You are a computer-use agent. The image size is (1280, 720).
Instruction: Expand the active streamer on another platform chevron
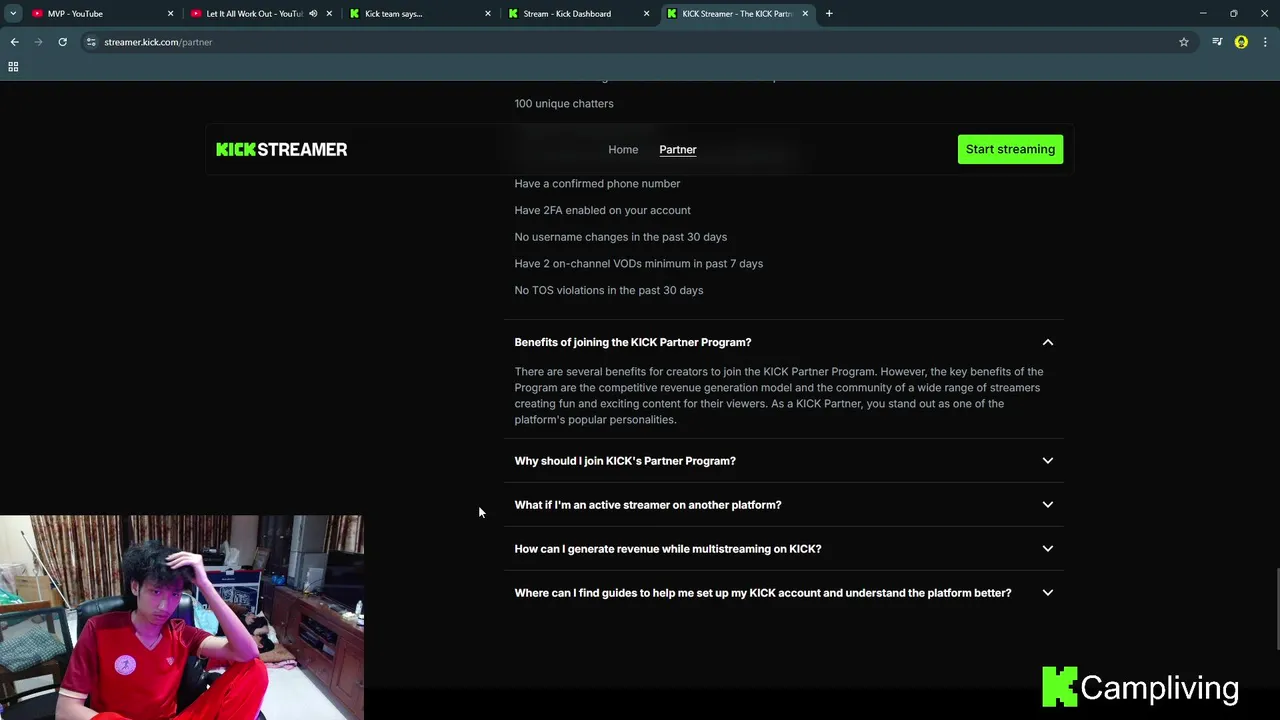click(1048, 505)
